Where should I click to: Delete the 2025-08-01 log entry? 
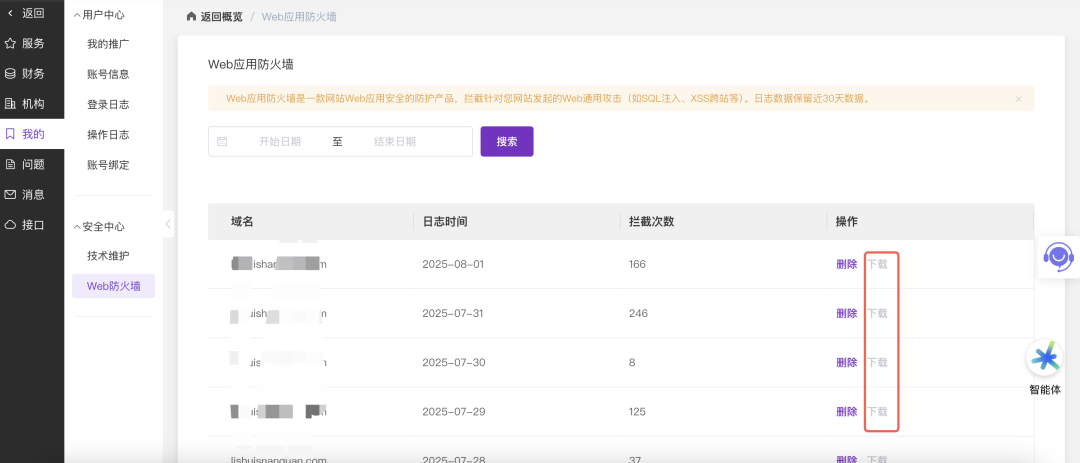[846, 264]
